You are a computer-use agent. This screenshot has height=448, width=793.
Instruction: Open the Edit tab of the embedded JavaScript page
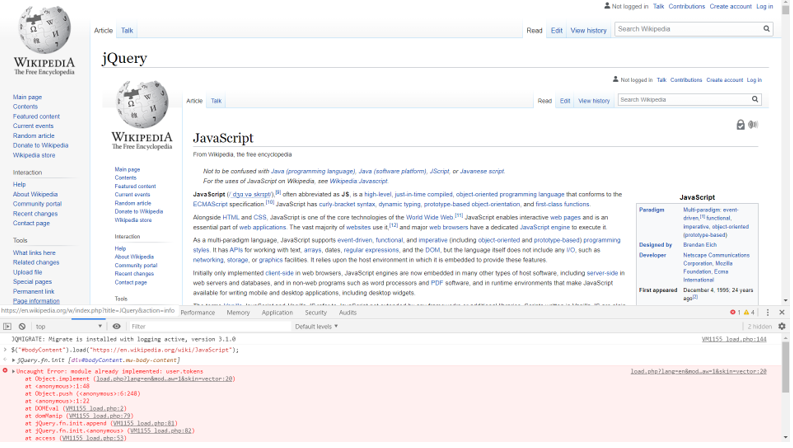[567, 101]
